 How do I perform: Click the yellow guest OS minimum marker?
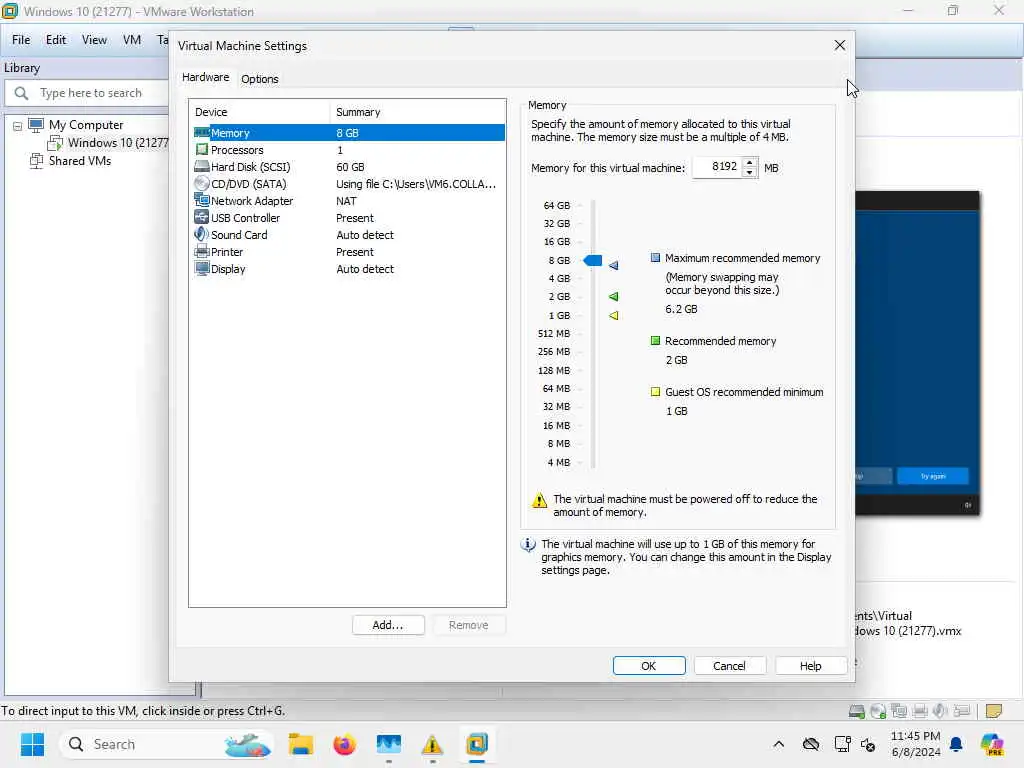pyautogui.click(x=613, y=315)
